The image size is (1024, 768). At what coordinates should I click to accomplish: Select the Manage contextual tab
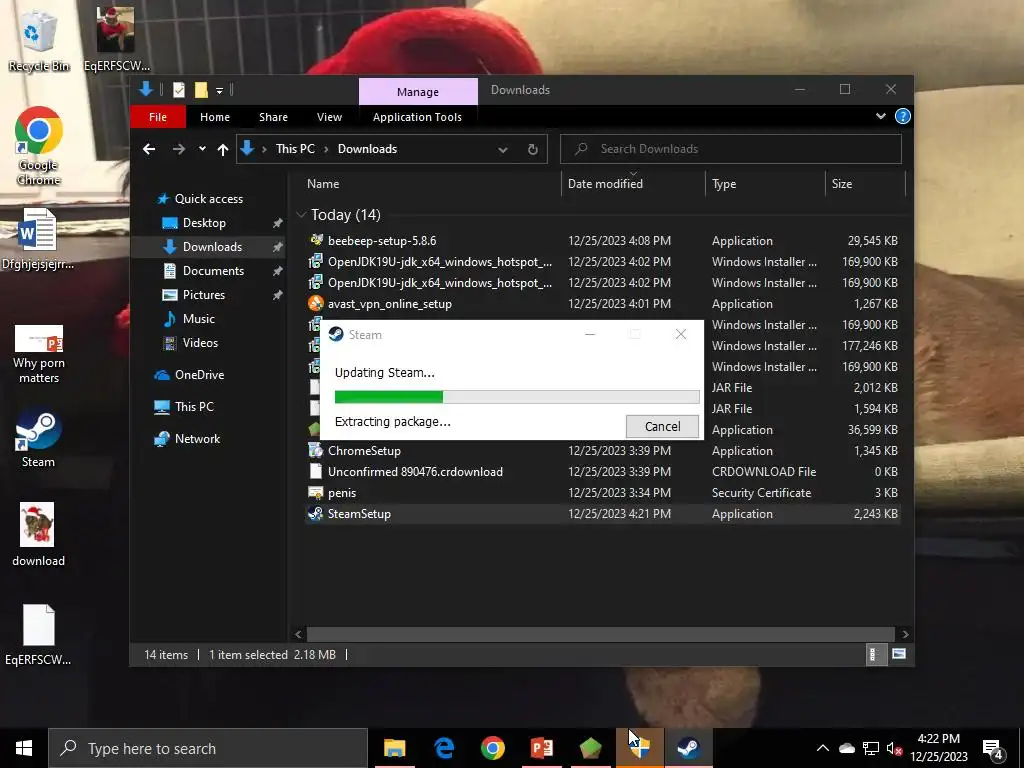[418, 91]
